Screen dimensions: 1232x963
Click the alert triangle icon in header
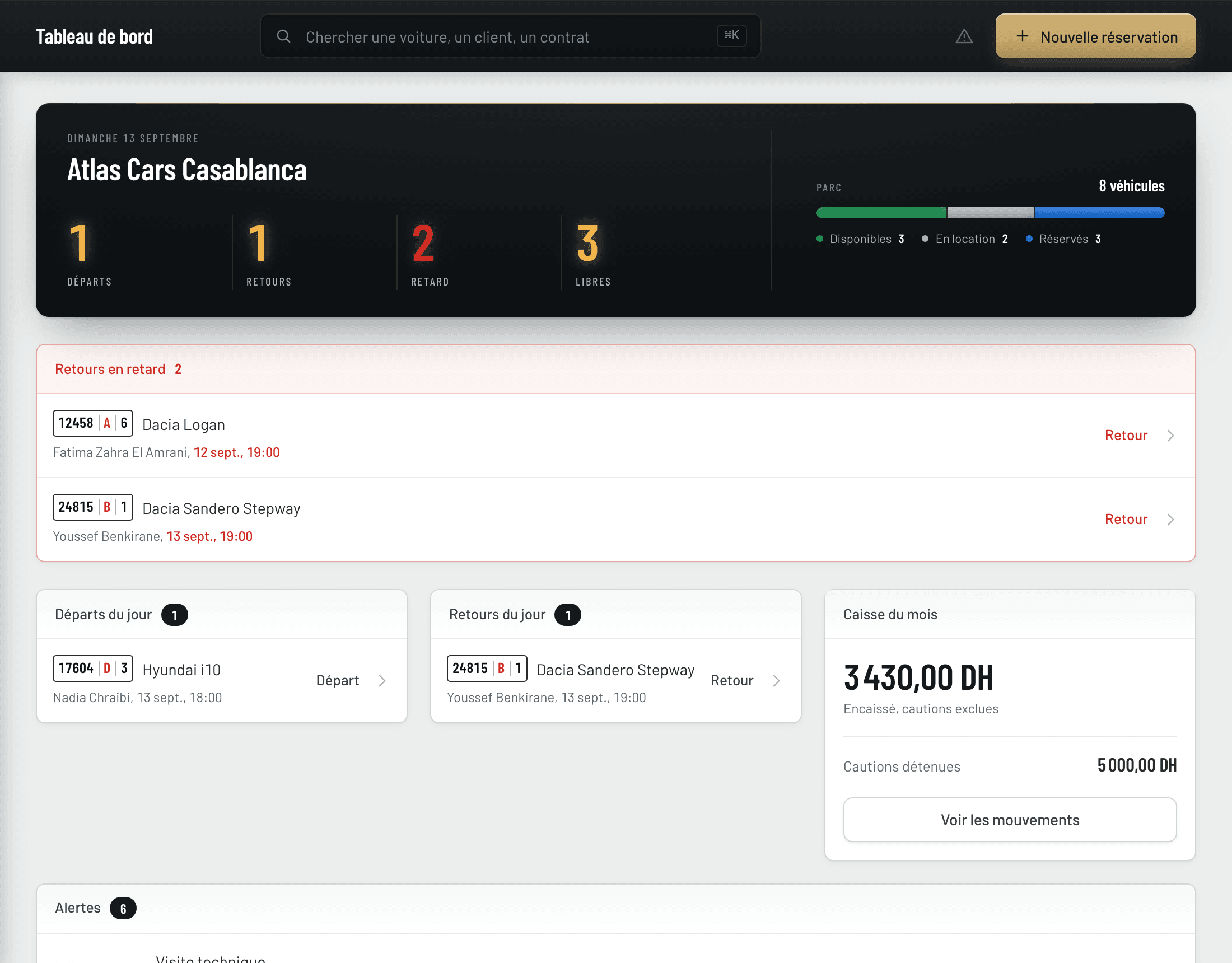pos(964,36)
